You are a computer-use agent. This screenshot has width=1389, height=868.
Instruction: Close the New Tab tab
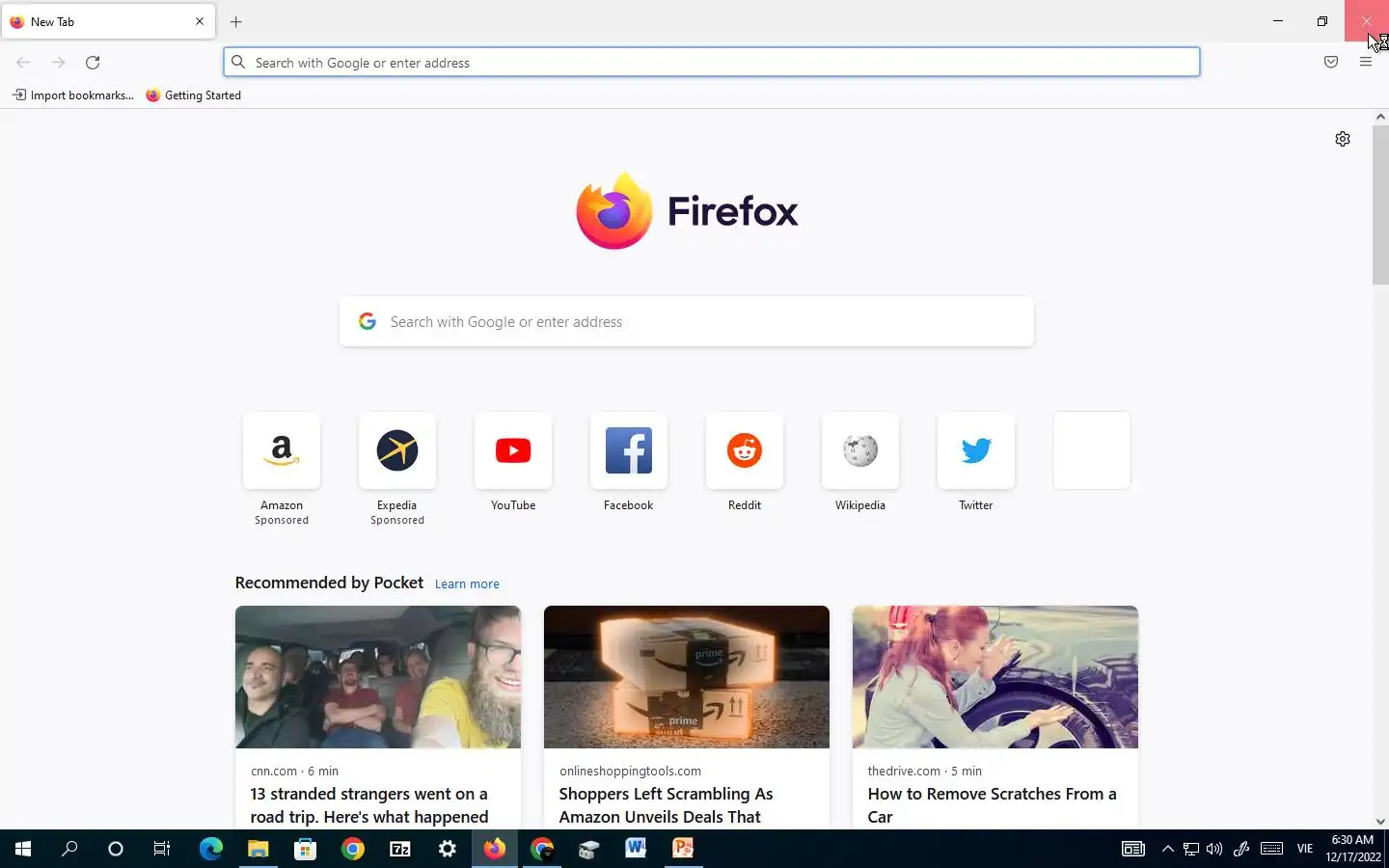(200, 21)
